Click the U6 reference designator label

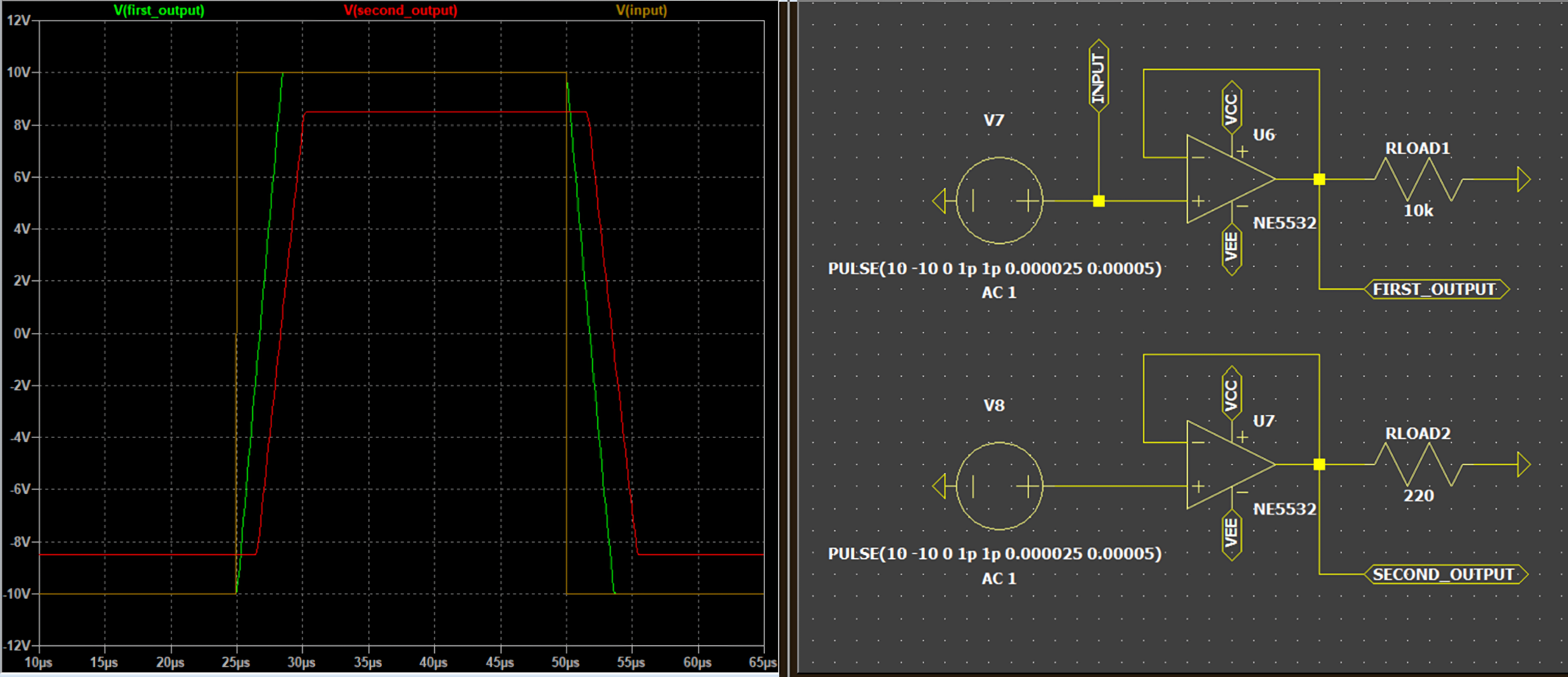[1264, 135]
